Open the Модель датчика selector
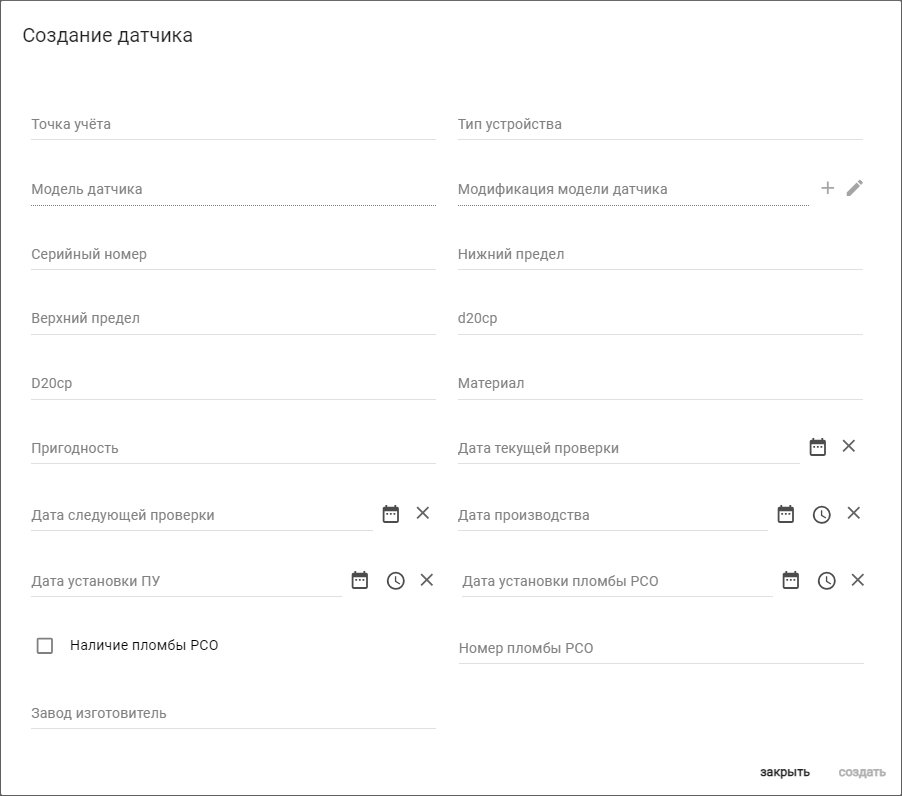This screenshot has height=796, width=902. 233,189
